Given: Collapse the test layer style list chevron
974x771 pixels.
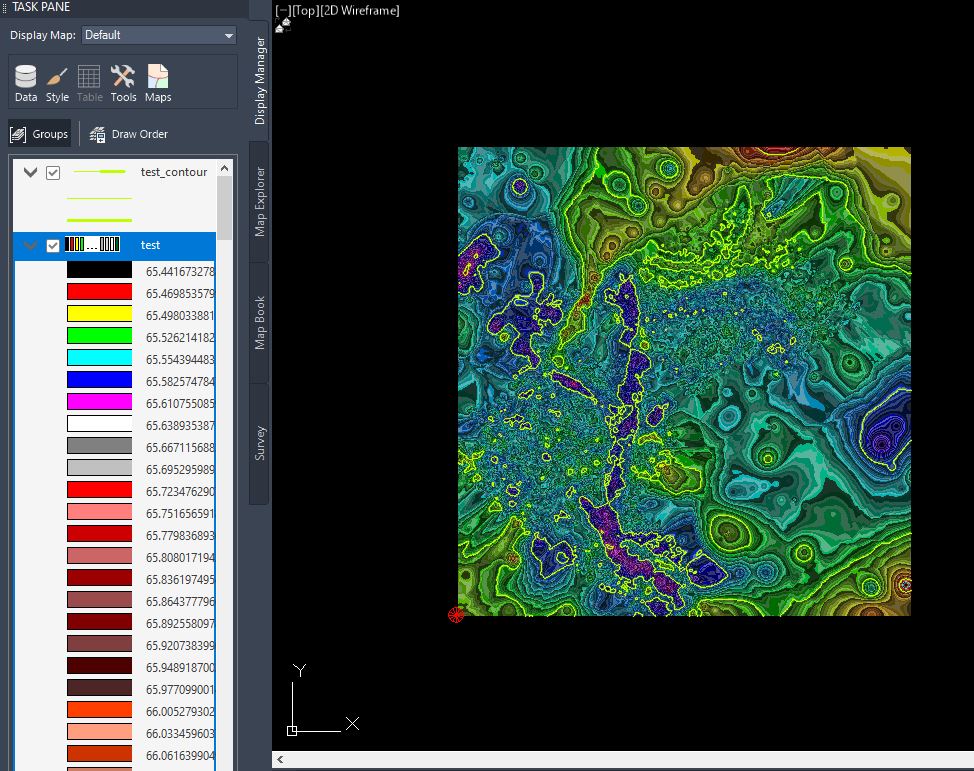Looking at the screenshot, I should pyautogui.click(x=29, y=245).
